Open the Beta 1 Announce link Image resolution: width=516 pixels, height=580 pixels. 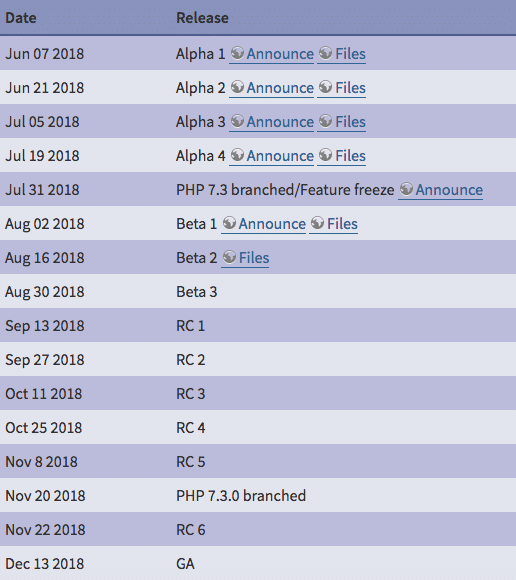263,224
